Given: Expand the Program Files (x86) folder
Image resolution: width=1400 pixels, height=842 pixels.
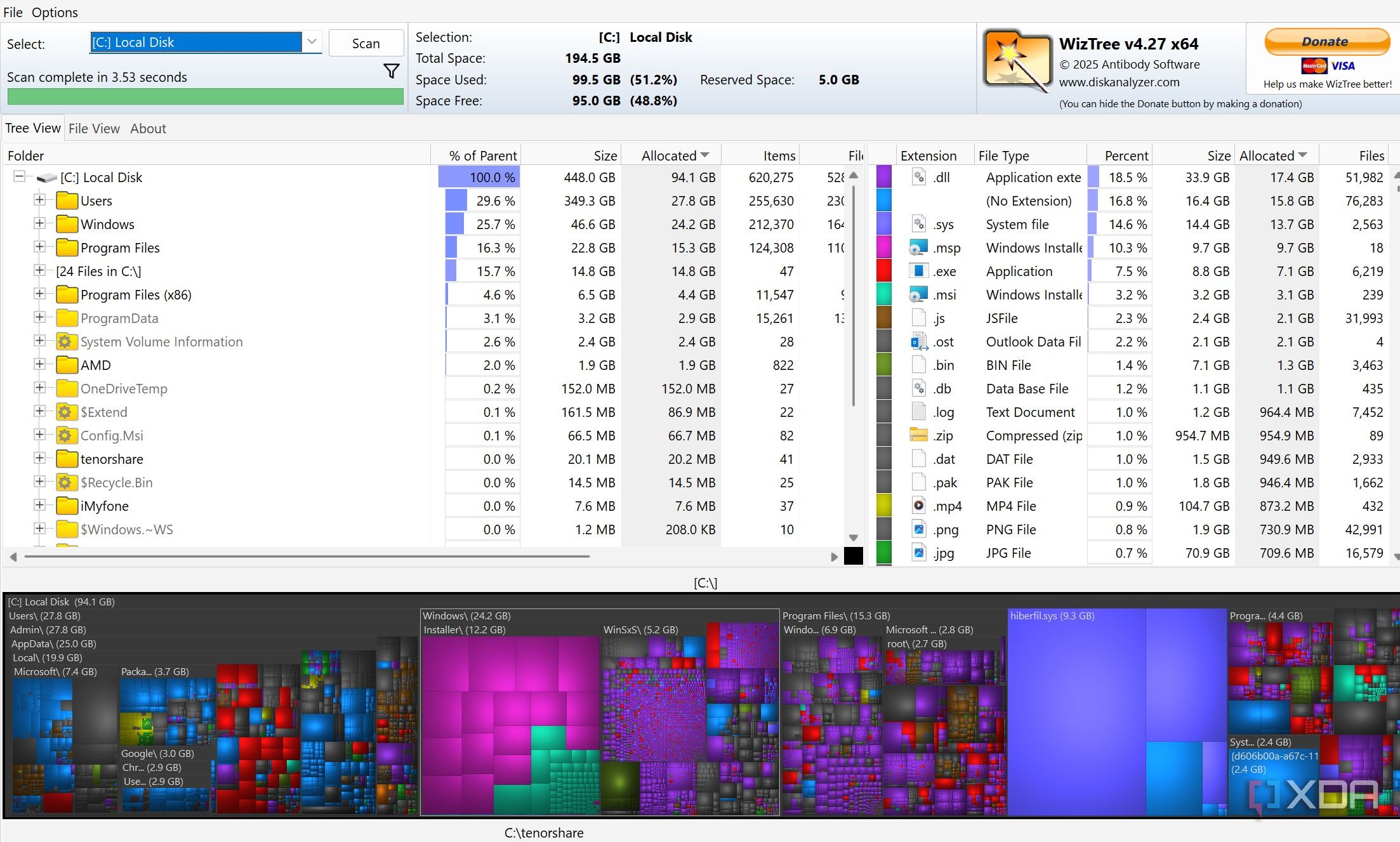Looking at the screenshot, I should pos(39,294).
